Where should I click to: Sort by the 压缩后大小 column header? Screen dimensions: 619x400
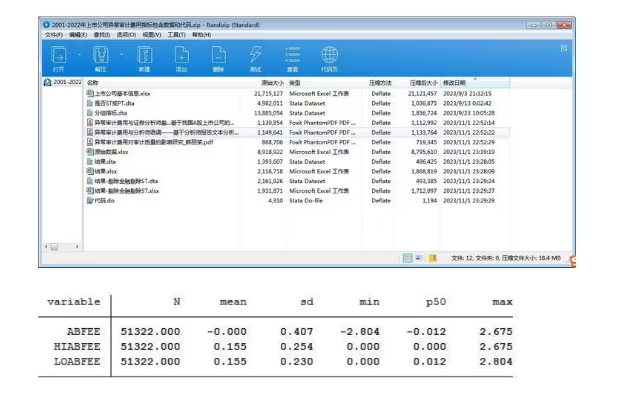[x=424, y=83]
